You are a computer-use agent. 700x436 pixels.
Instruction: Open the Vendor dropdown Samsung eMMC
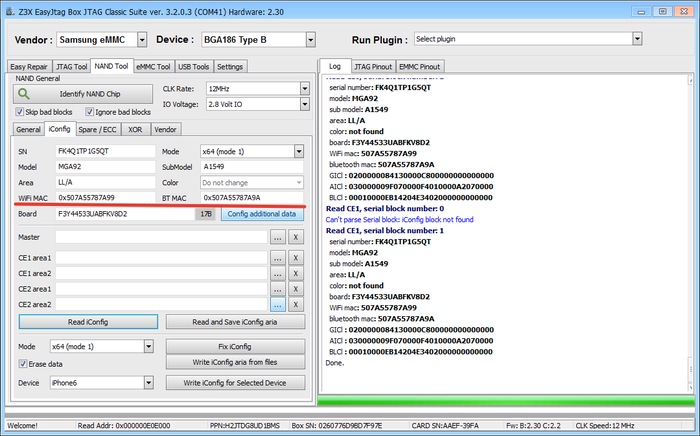point(142,40)
